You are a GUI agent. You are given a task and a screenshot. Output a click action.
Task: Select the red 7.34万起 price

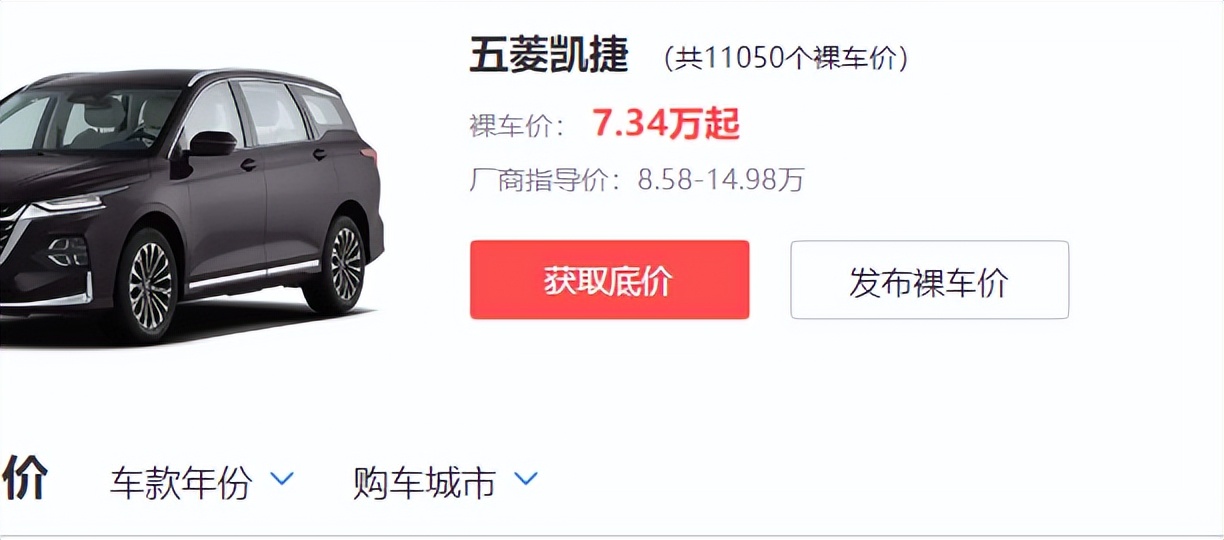(x=666, y=124)
